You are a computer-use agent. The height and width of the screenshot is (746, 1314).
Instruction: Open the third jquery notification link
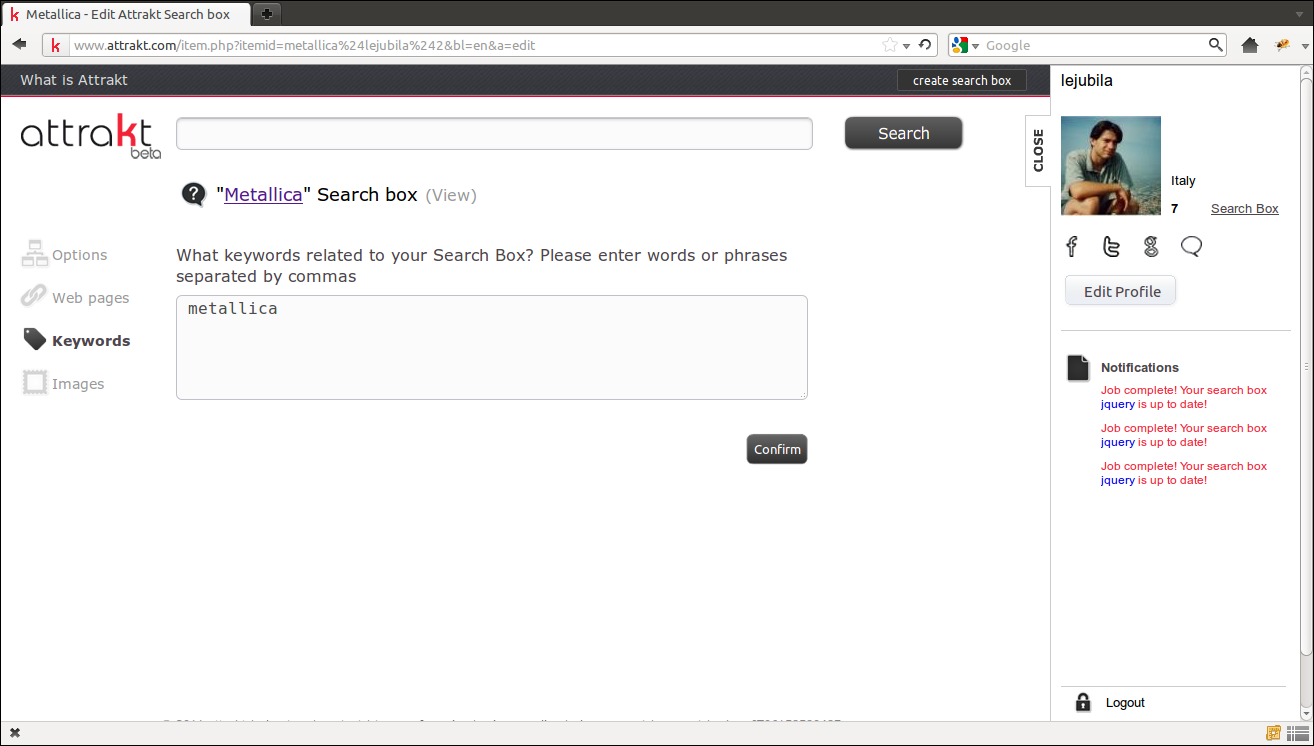[1118, 480]
